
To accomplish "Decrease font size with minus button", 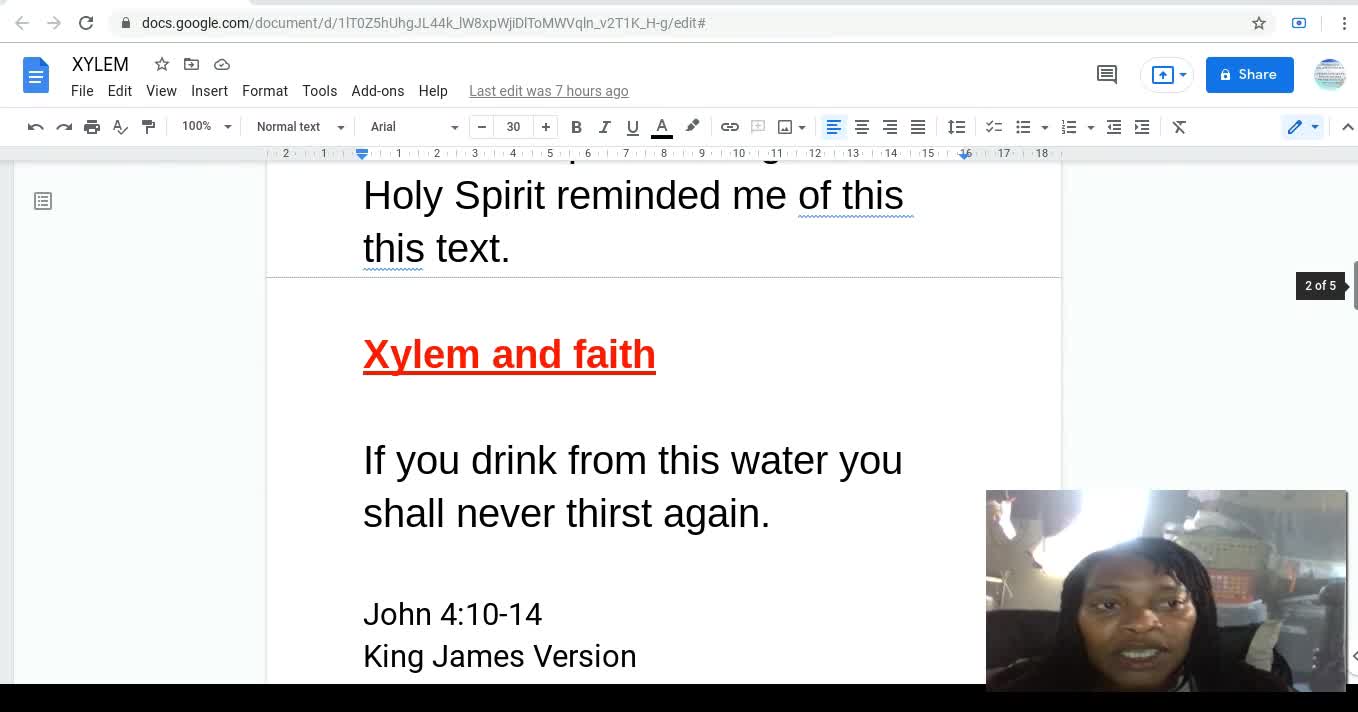I will (482, 127).
